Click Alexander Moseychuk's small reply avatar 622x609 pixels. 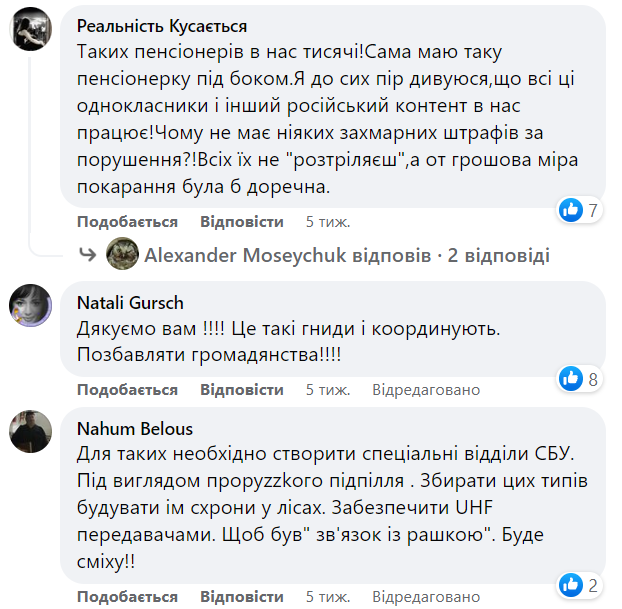122,255
